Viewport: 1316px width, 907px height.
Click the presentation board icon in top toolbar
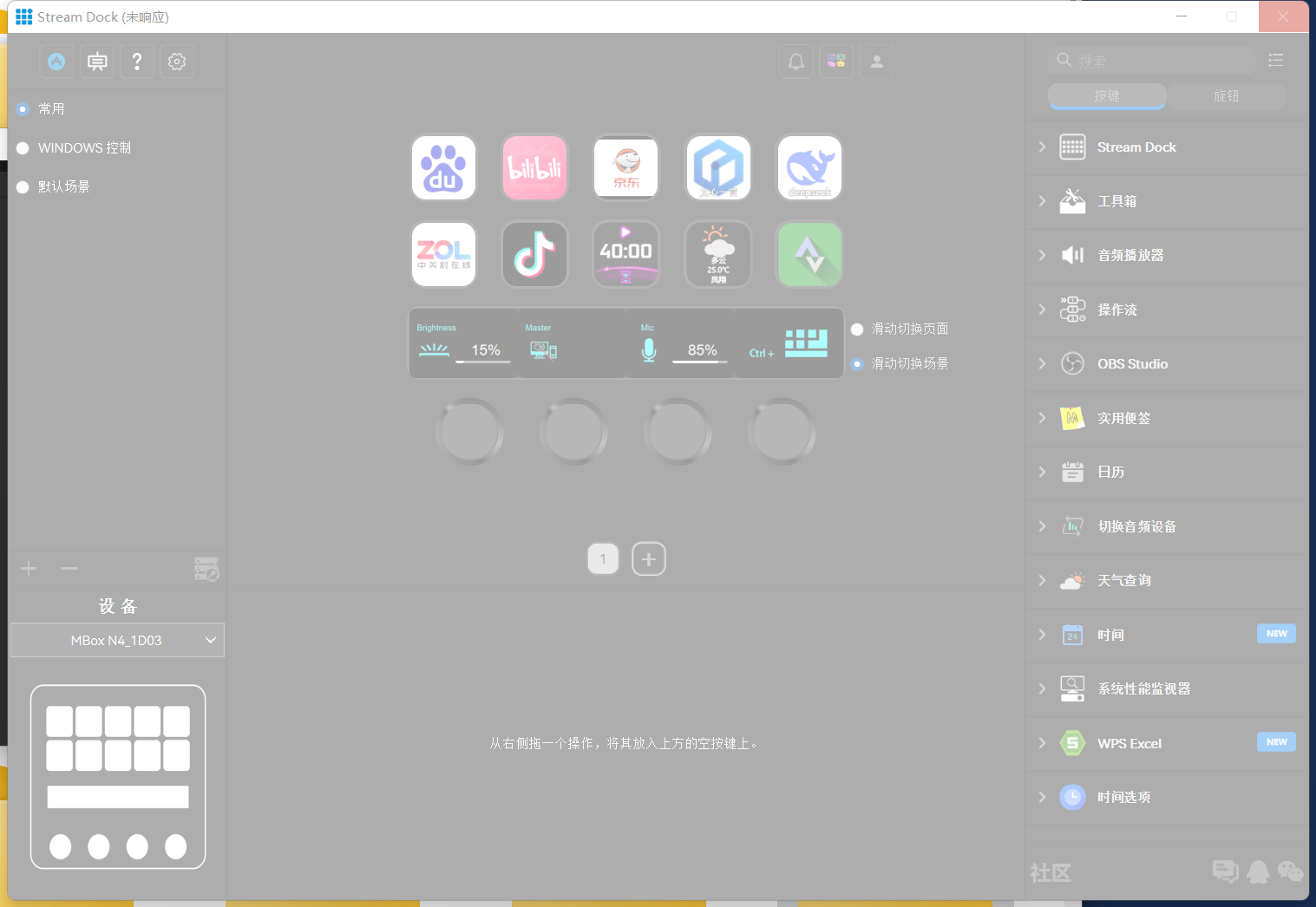[97, 62]
